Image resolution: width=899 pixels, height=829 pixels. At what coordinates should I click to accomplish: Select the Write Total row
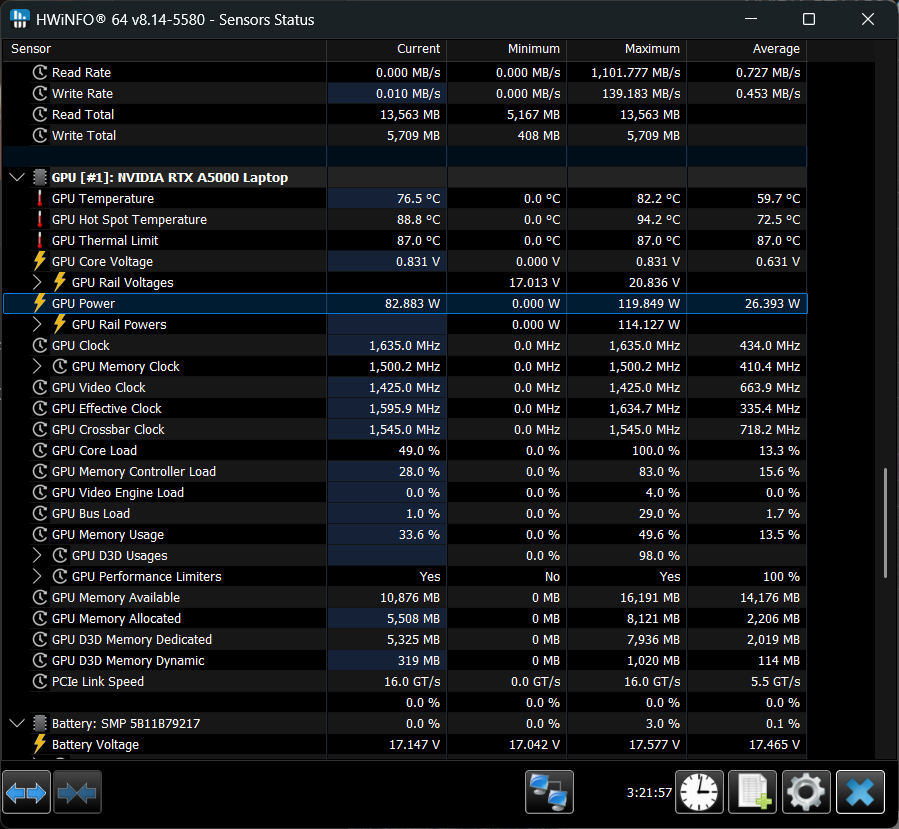[405, 135]
